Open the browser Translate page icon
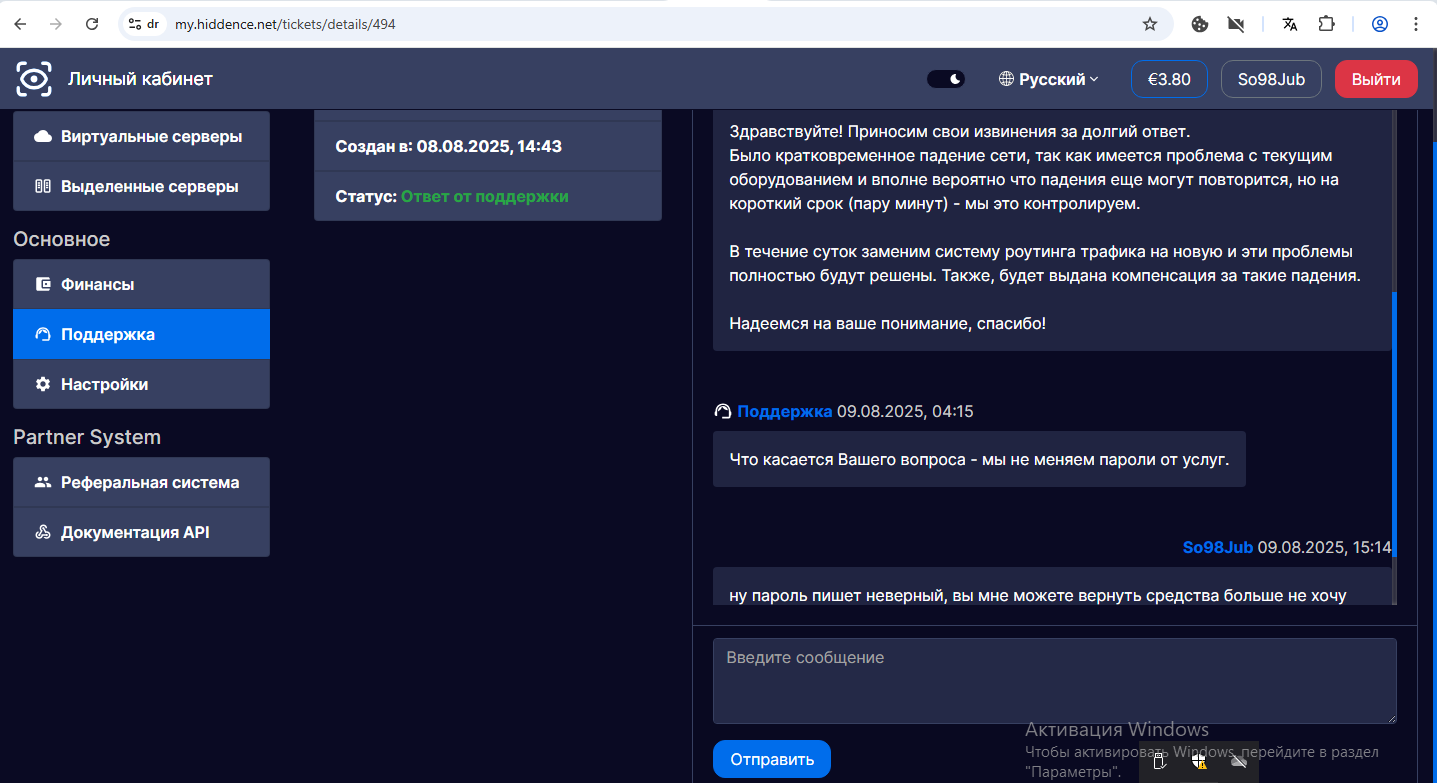The width and height of the screenshot is (1437, 783). [1290, 24]
